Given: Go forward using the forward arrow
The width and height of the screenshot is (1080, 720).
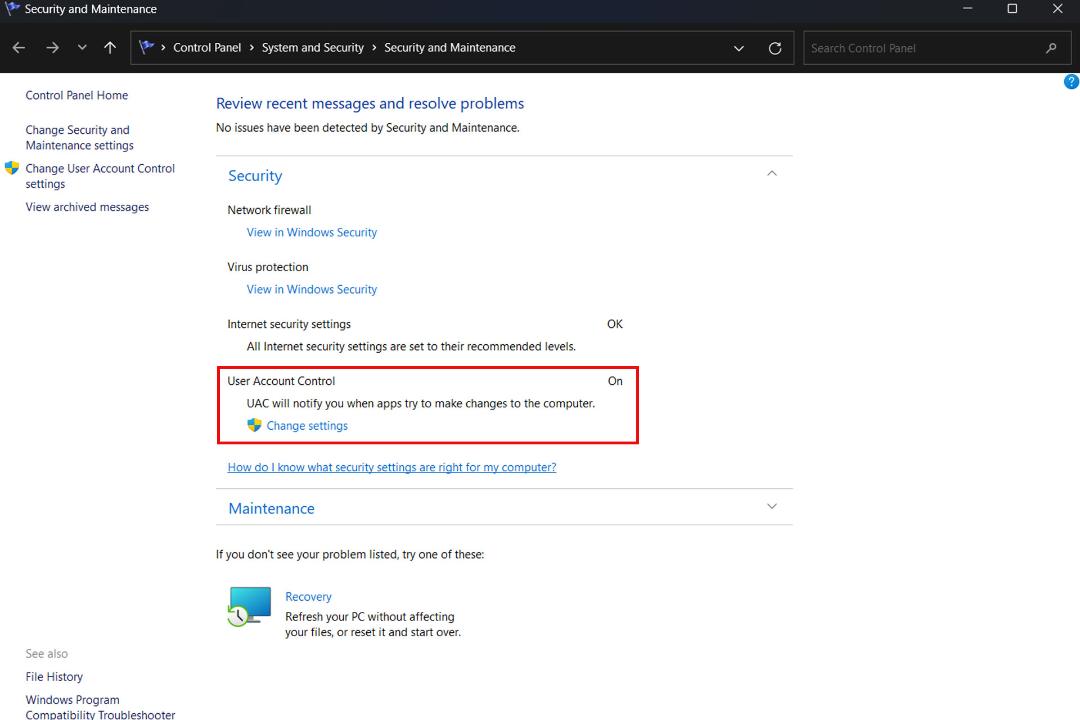Looking at the screenshot, I should point(52,48).
